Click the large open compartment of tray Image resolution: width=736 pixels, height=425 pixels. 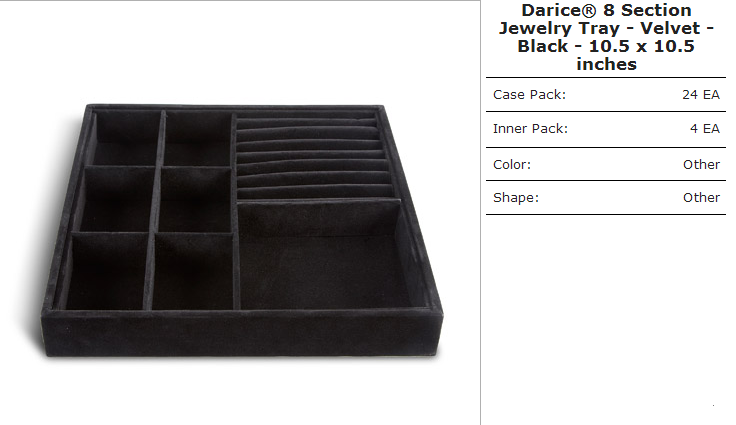click(x=324, y=256)
